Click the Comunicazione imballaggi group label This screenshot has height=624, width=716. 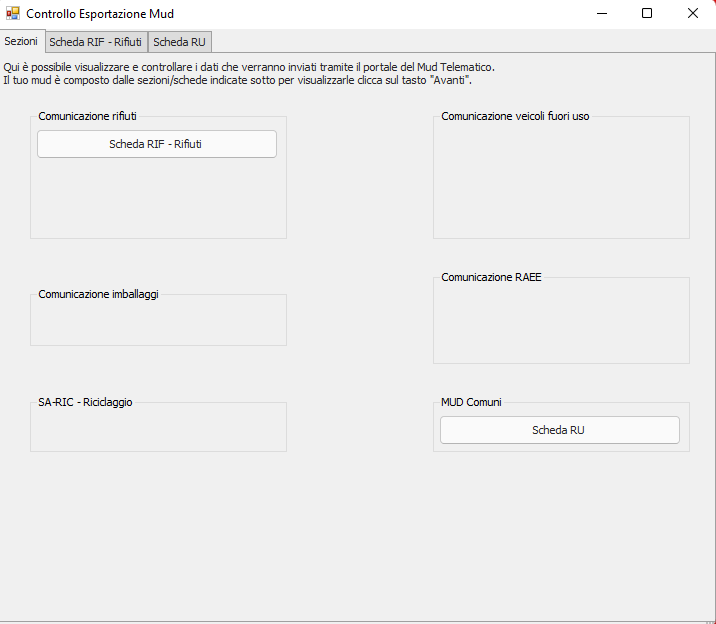[x=98, y=294]
